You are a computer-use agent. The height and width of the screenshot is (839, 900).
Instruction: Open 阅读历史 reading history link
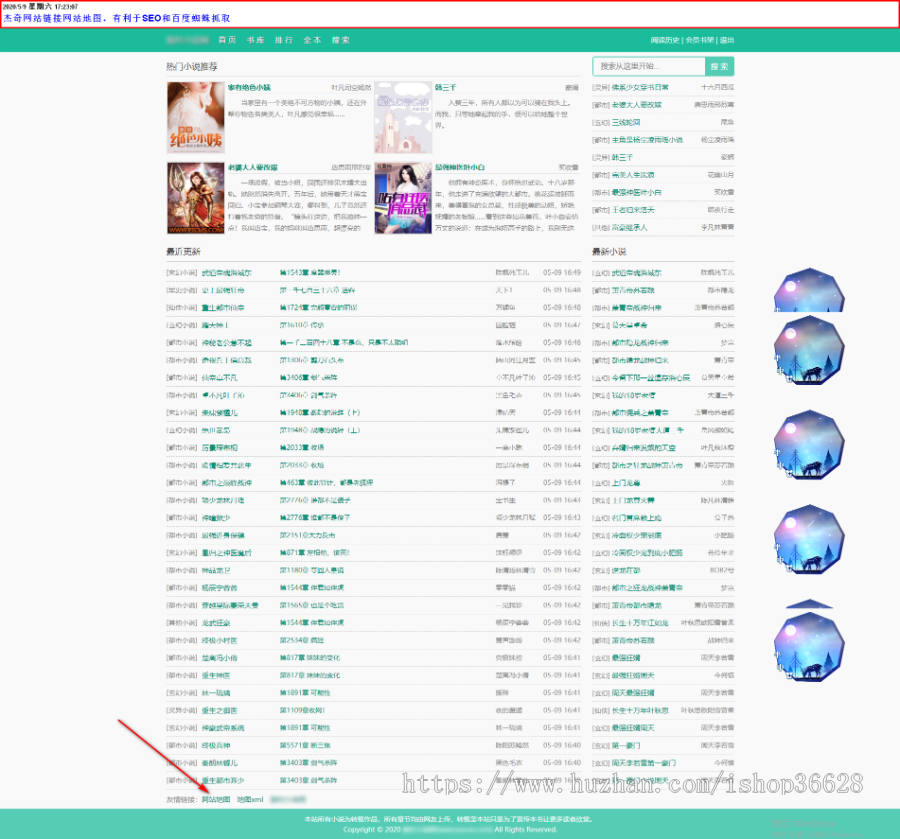665,40
